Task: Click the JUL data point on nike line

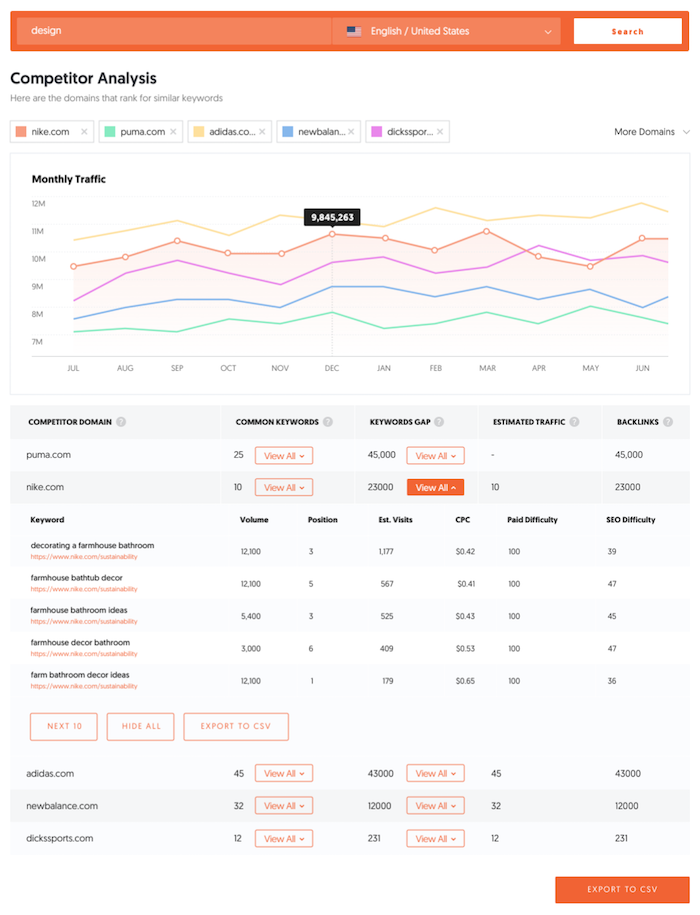Action: coord(74,267)
